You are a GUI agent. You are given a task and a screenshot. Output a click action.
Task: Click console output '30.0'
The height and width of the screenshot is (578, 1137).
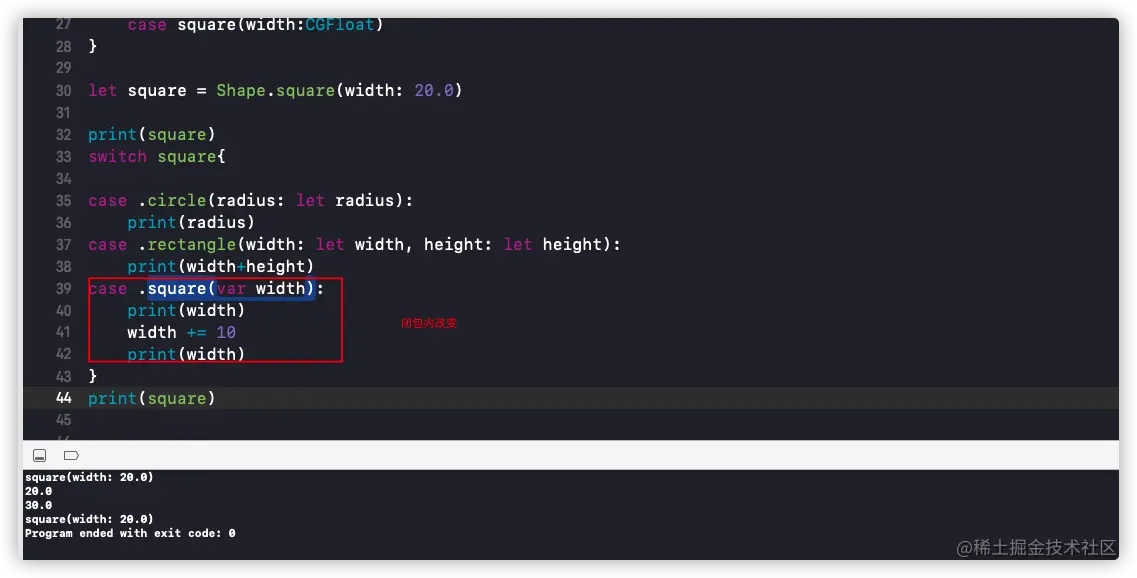(38, 505)
